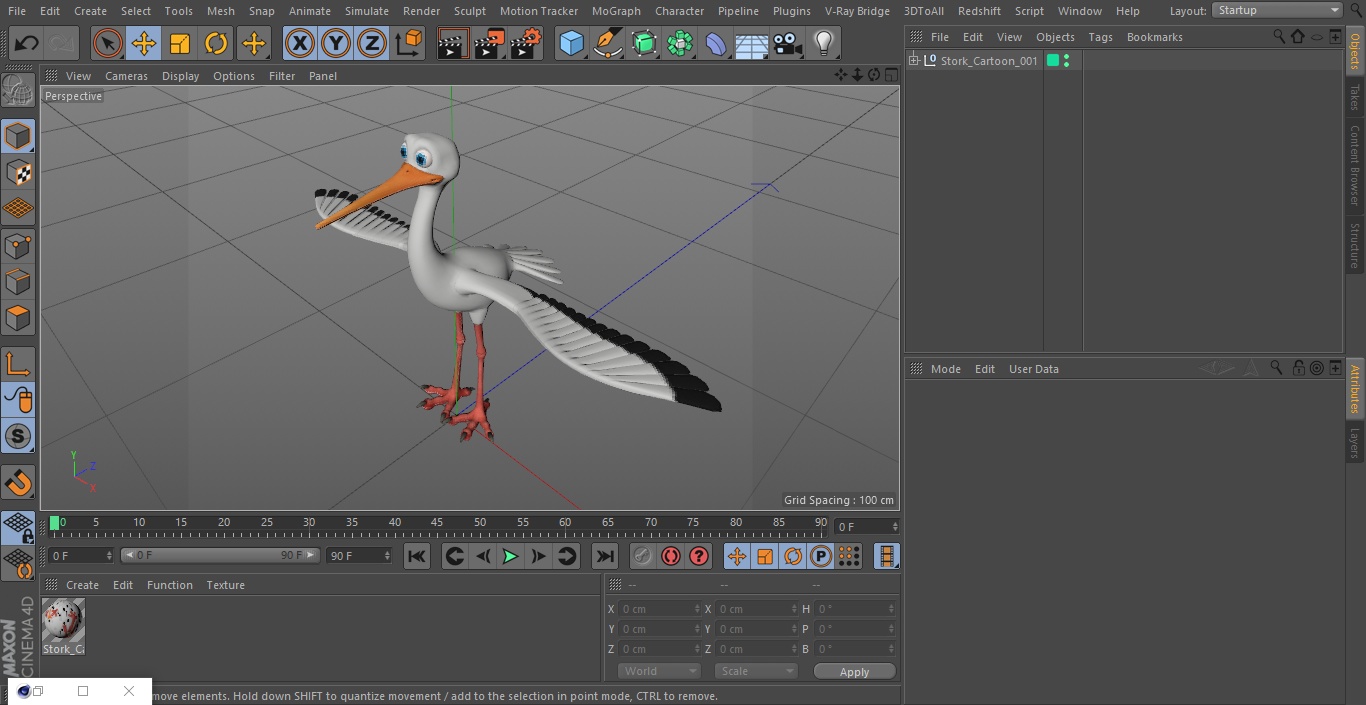Switch to Points mode

click(x=18, y=245)
